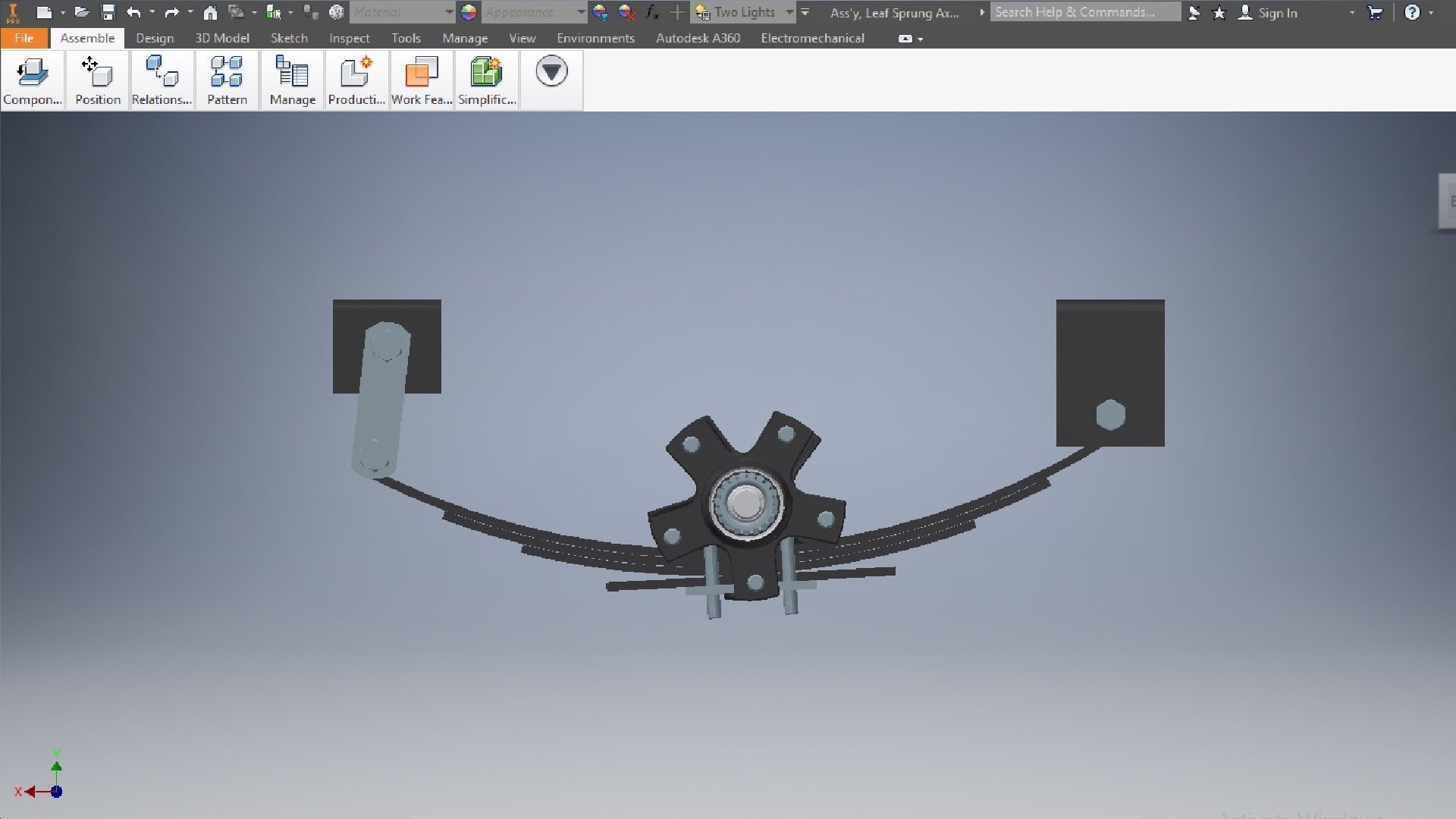Select the gray shackle link on left hanger
This screenshot has height=819, width=1456.
click(x=381, y=400)
